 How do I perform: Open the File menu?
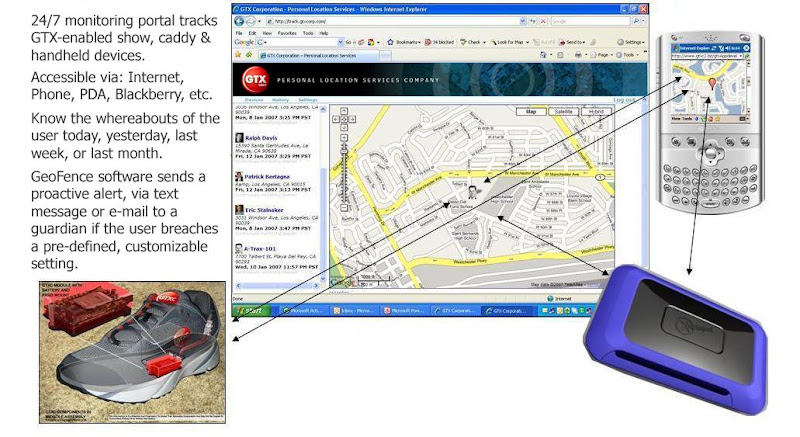pos(239,33)
